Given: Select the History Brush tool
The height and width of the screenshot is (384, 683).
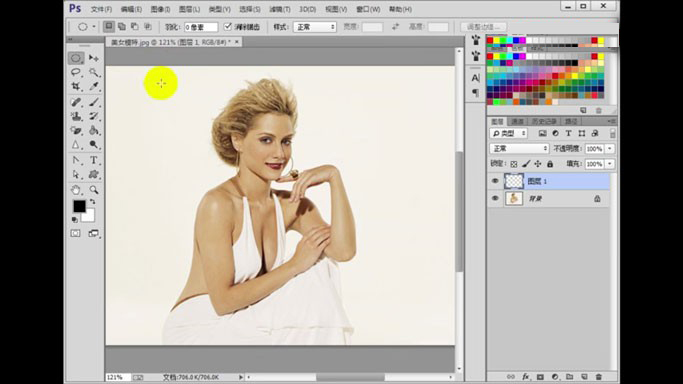Looking at the screenshot, I should [x=94, y=116].
